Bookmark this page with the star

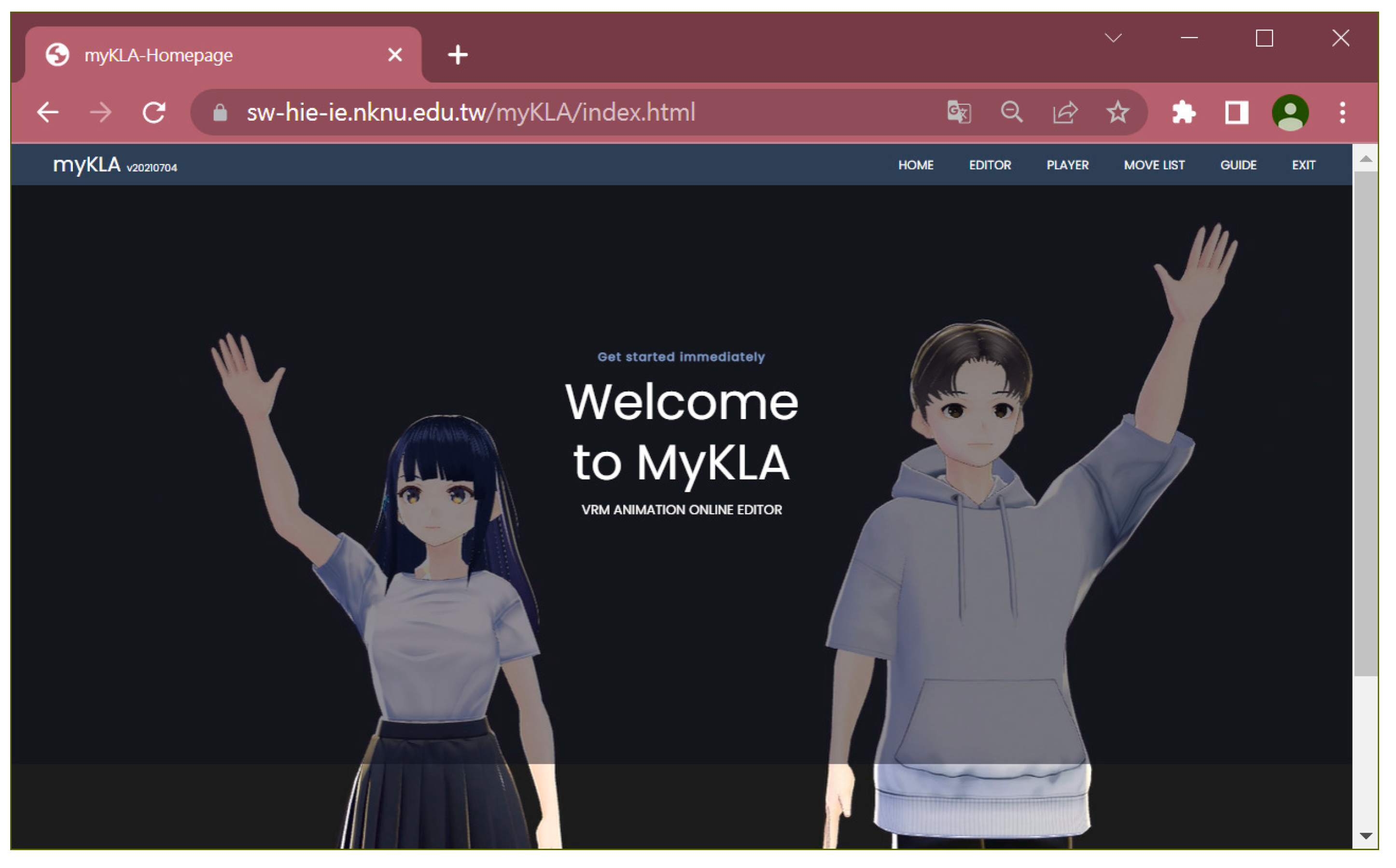[1117, 112]
